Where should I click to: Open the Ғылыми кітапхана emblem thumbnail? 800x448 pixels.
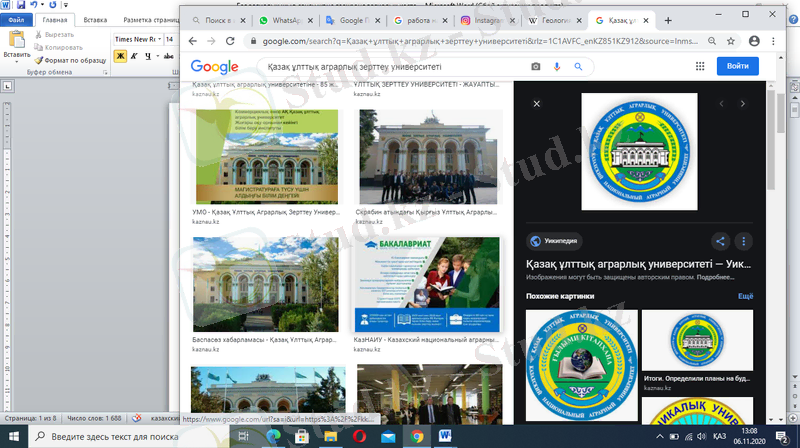(582, 365)
